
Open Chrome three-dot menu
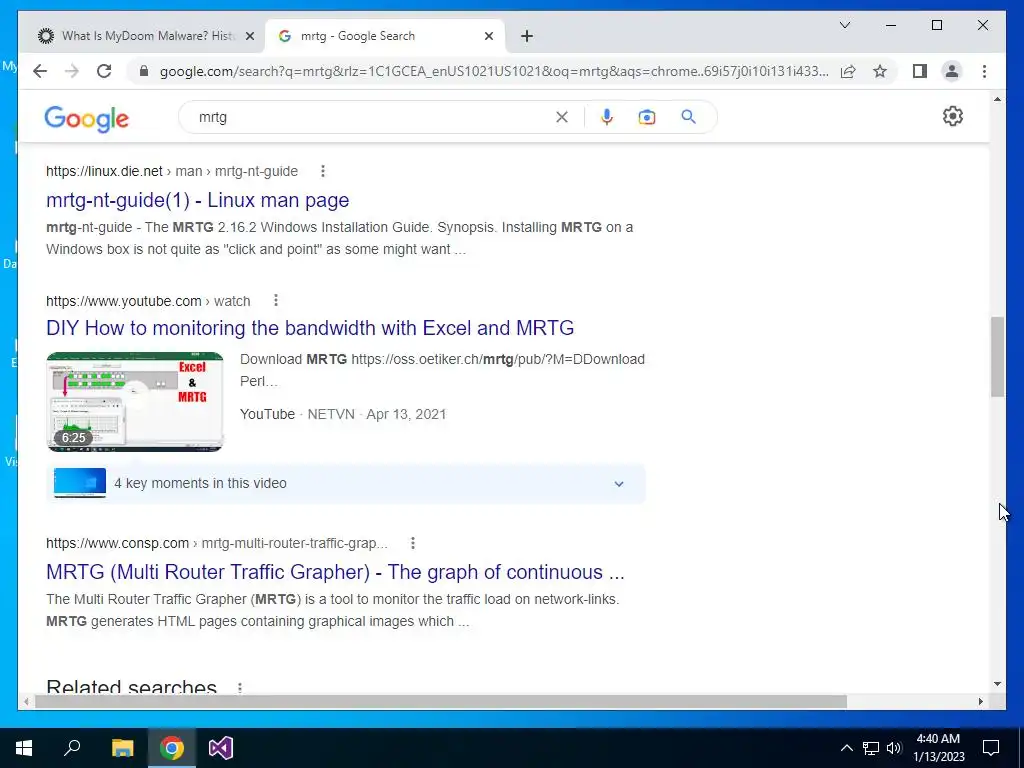click(x=984, y=71)
